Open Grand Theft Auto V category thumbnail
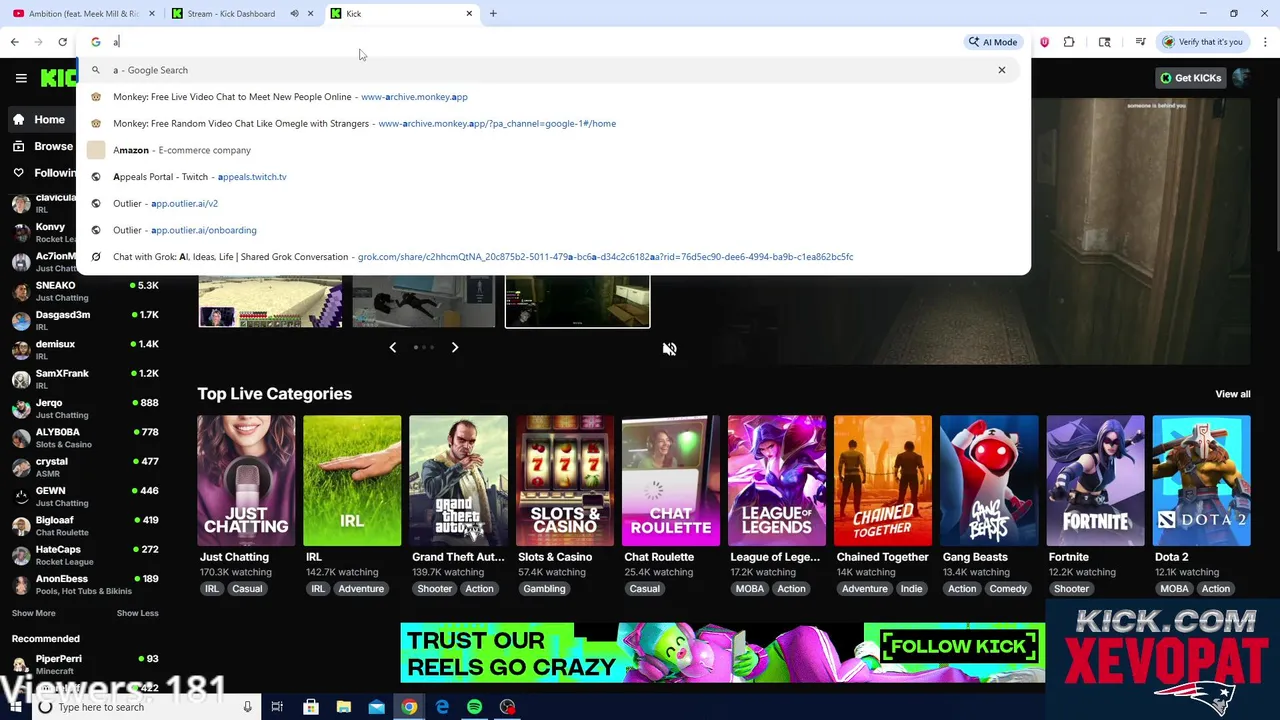The height and width of the screenshot is (720, 1280). click(x=458, y=481)
